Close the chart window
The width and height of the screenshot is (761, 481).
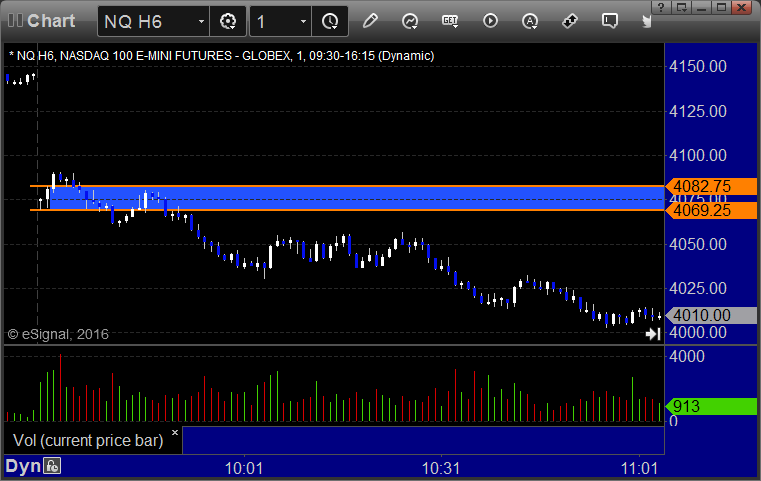pyautogui.click(x=742, y=7)
